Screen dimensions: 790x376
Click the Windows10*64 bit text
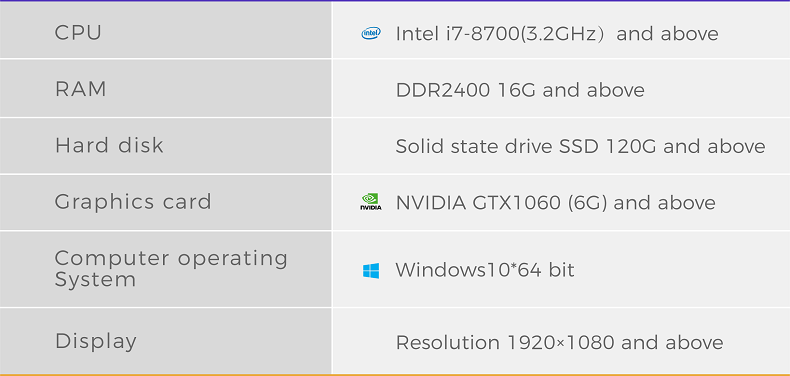pyautogui.click(x=485, y=270)
